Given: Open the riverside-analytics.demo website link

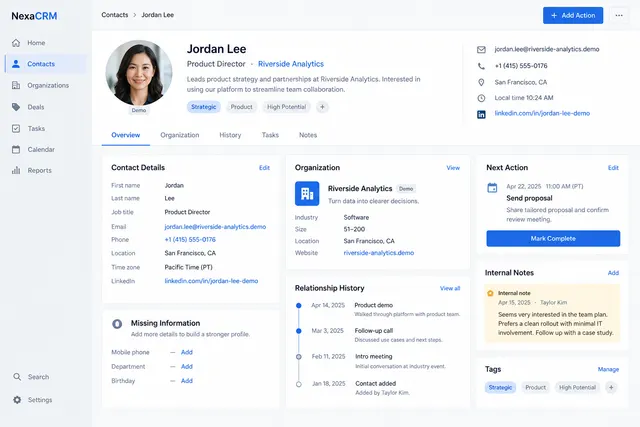Looking at the screenshot, I should point(379,253).
